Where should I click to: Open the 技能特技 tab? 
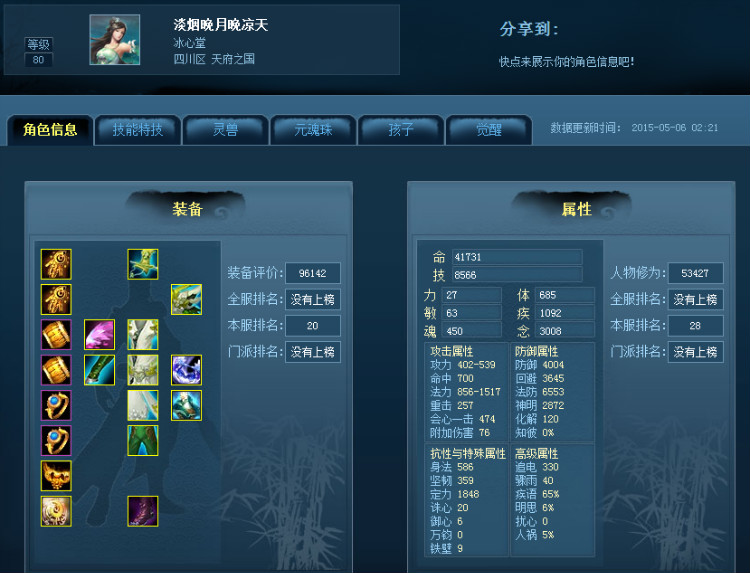(138, 130)
